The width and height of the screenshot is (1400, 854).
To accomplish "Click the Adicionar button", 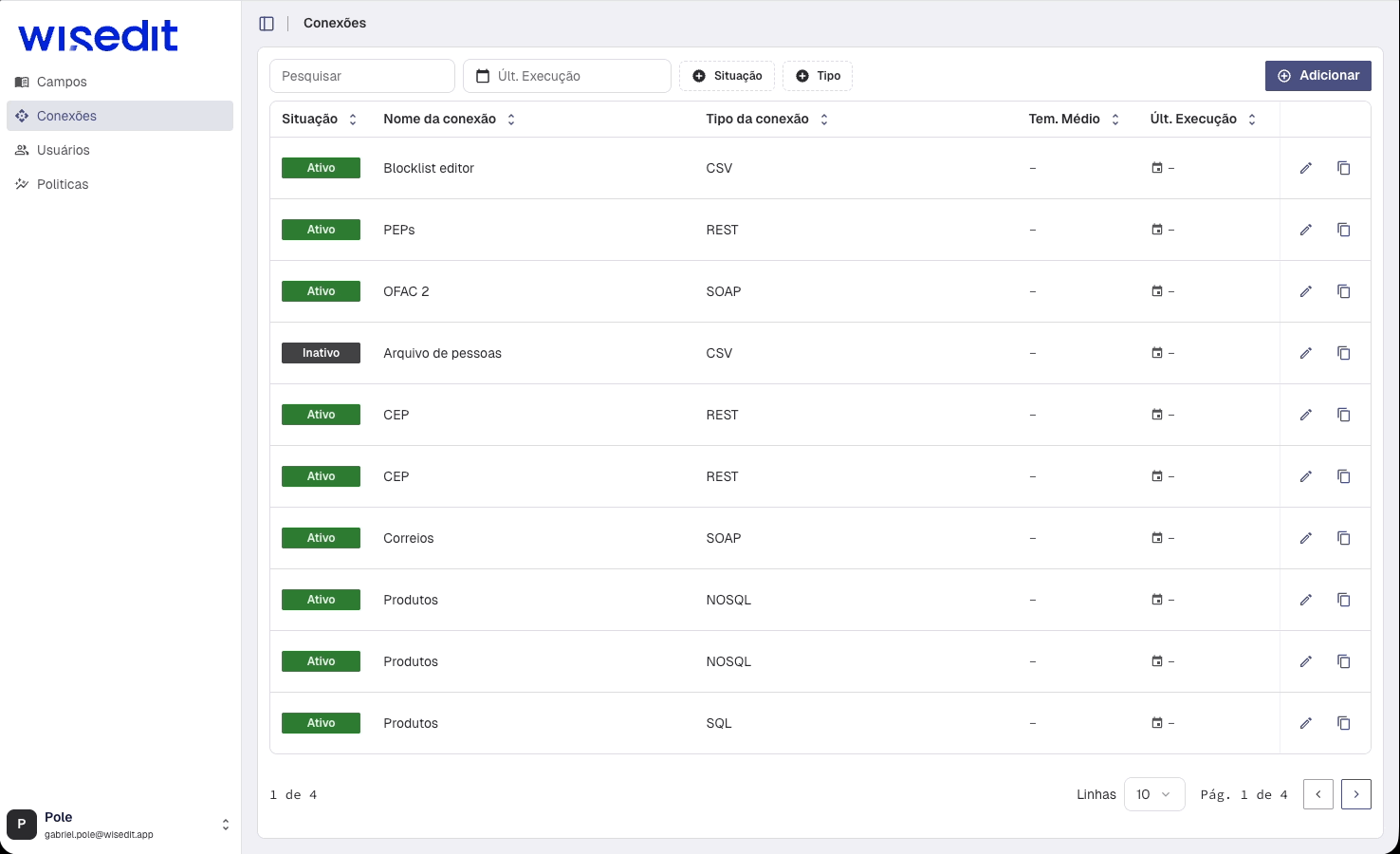I will point(1317,76).
